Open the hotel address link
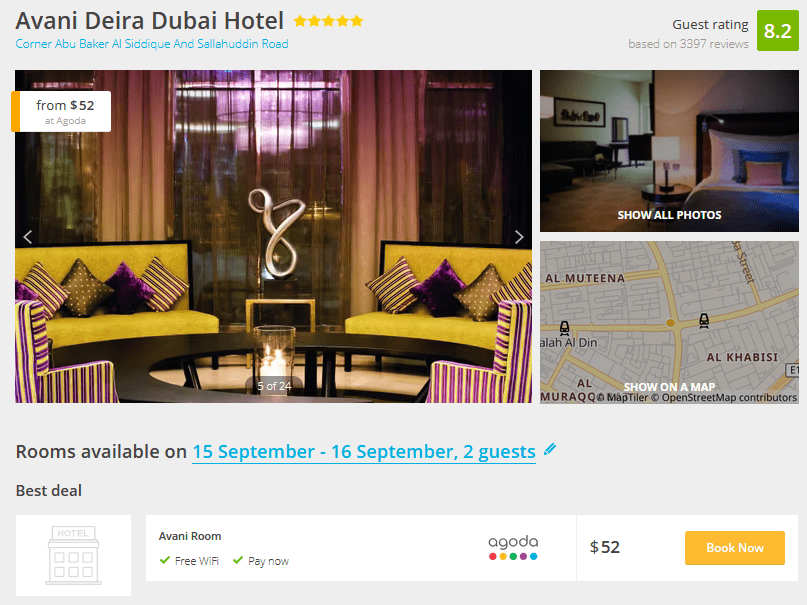This screenshot has width=807, height=605. click(152, 44)
